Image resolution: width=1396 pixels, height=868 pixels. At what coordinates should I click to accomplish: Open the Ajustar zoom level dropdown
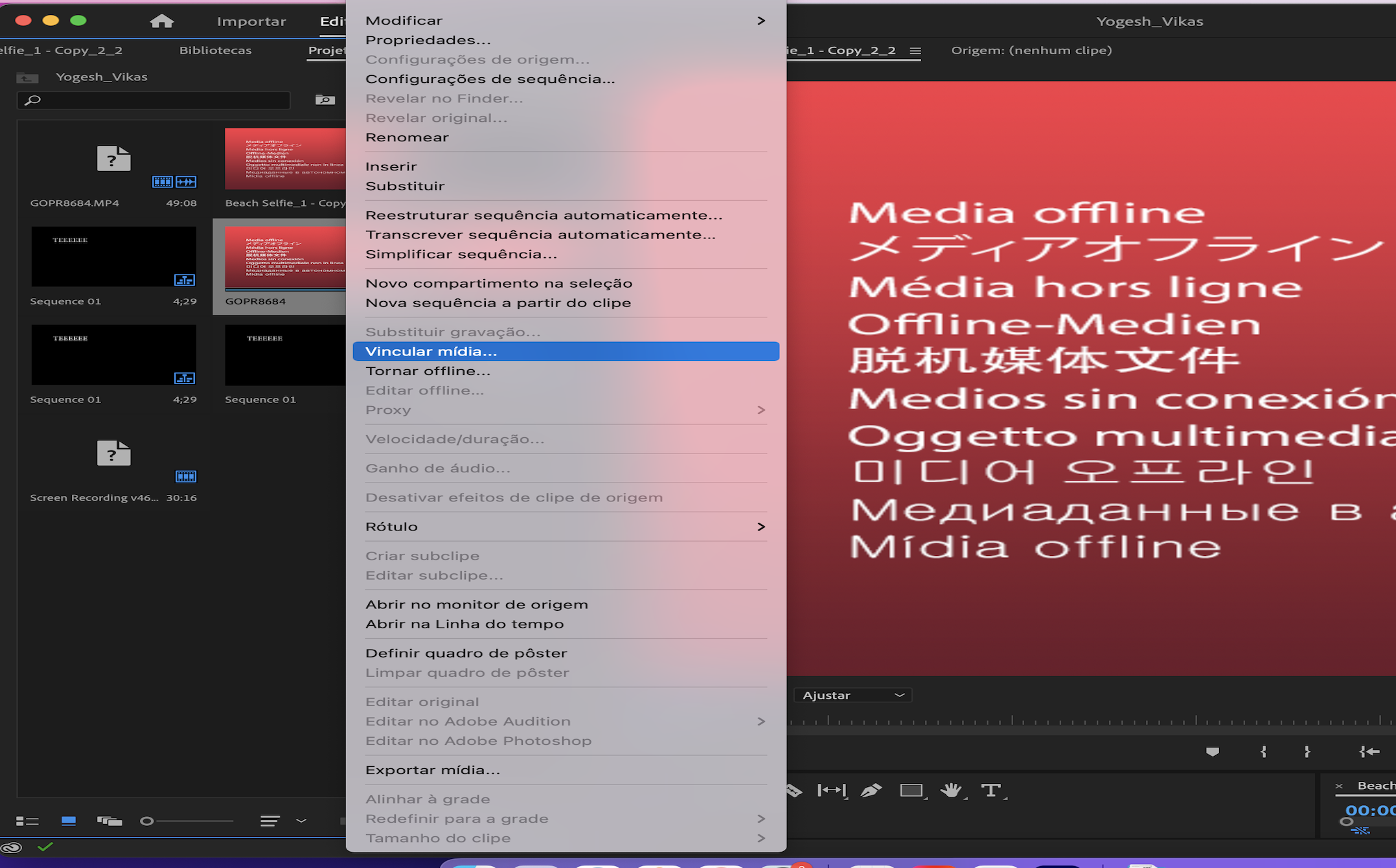(852, 694)
